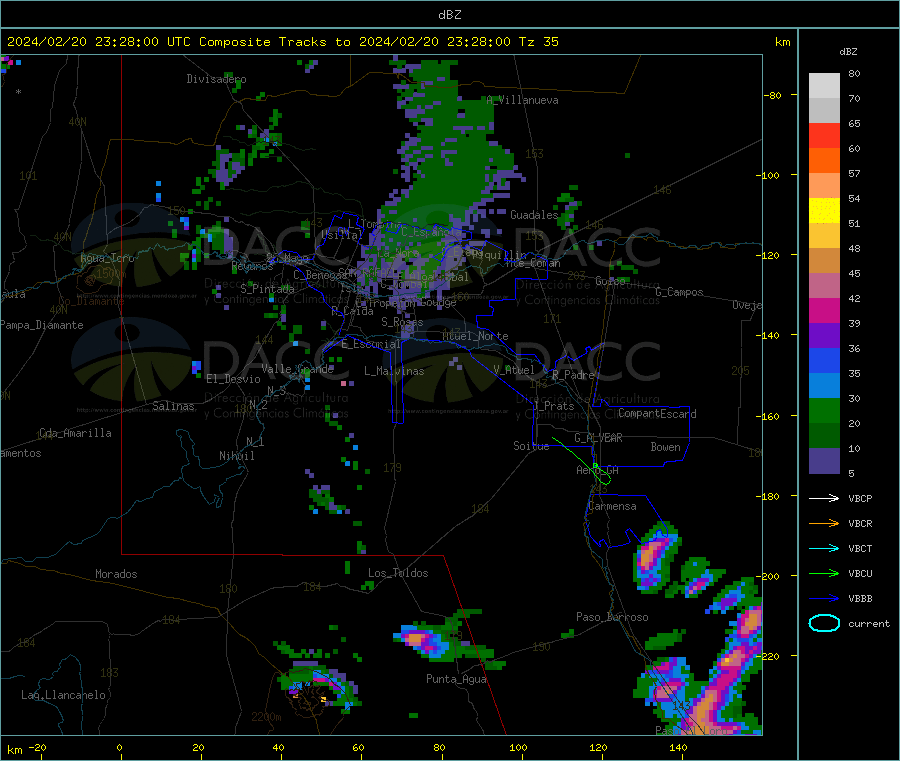Click the 'Atuel_Norte' map label
The width and height of the screenshot is (900, 761).
[475, 336]
